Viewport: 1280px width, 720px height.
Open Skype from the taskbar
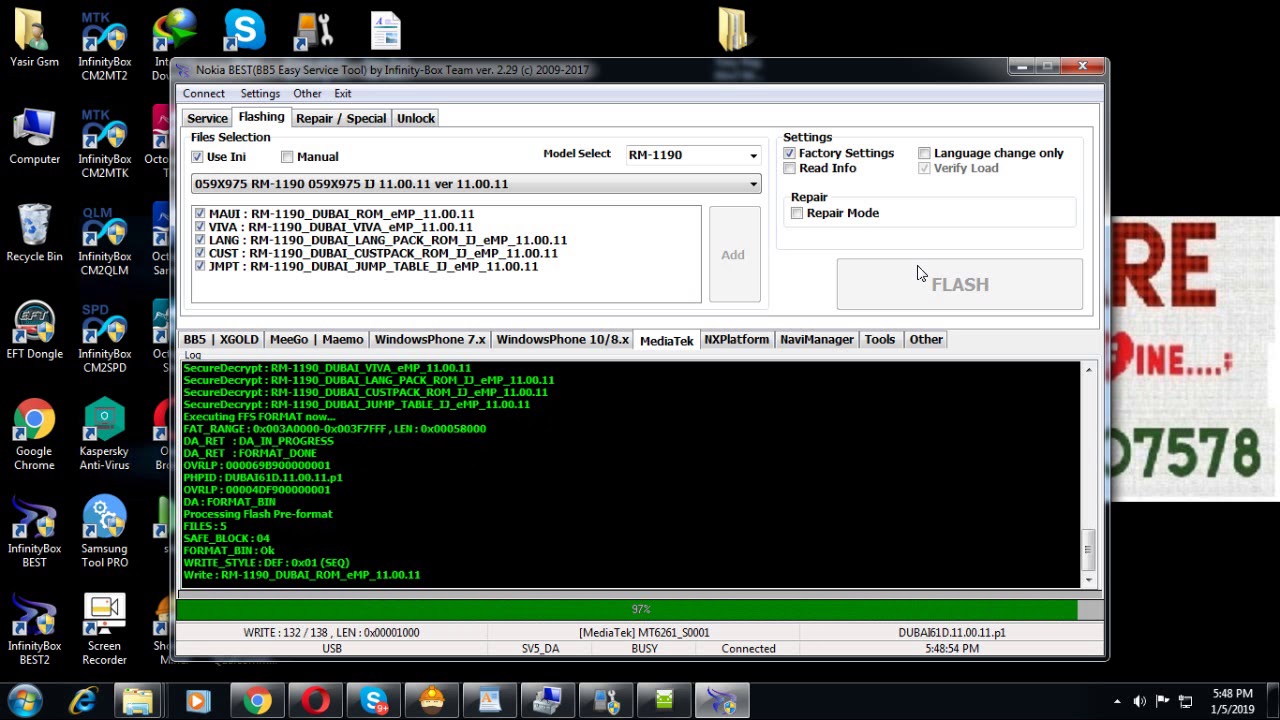coord(374,701)
